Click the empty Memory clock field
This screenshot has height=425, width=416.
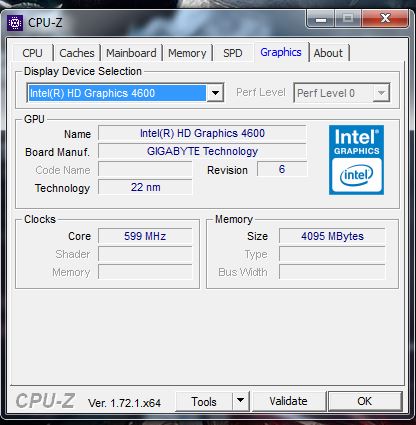point(145,272)
